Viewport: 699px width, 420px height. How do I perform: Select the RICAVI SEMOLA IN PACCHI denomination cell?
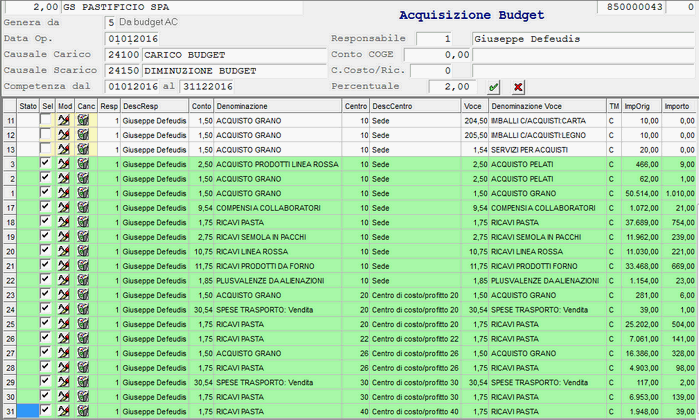click(278, 237)
